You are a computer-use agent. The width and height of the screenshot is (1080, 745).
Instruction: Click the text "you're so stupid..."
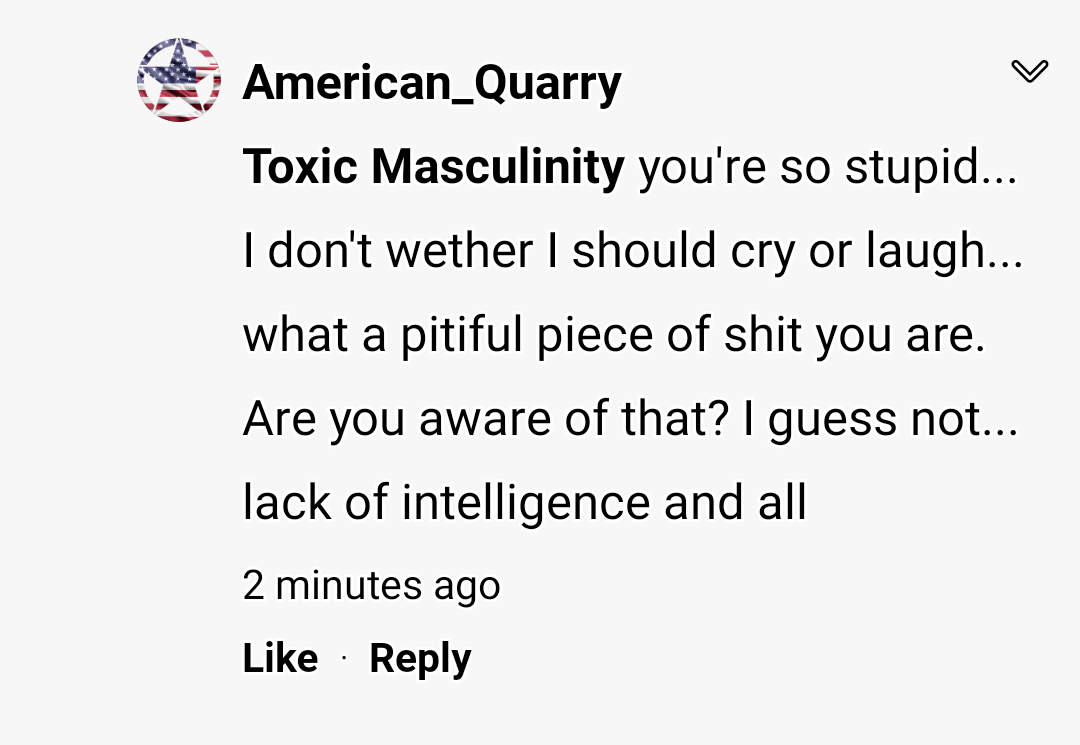826,167
